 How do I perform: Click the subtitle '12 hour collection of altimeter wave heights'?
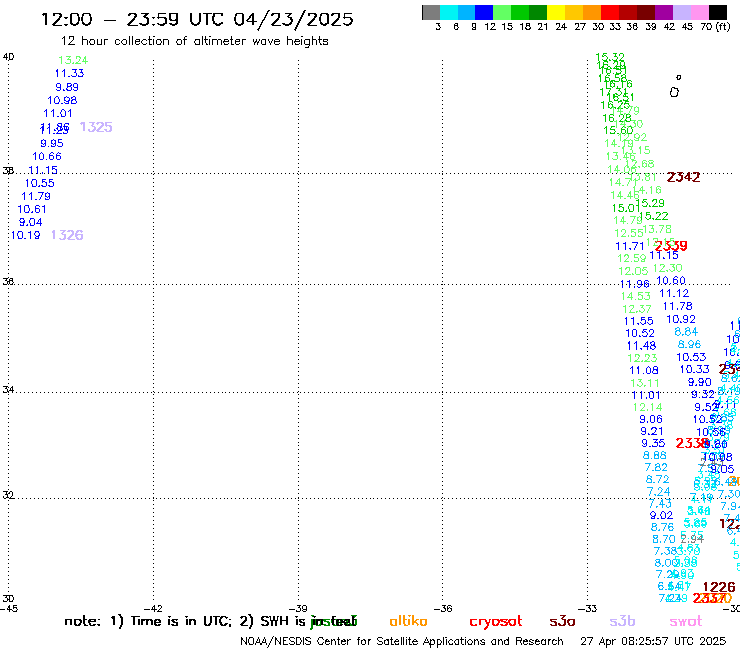194,41
